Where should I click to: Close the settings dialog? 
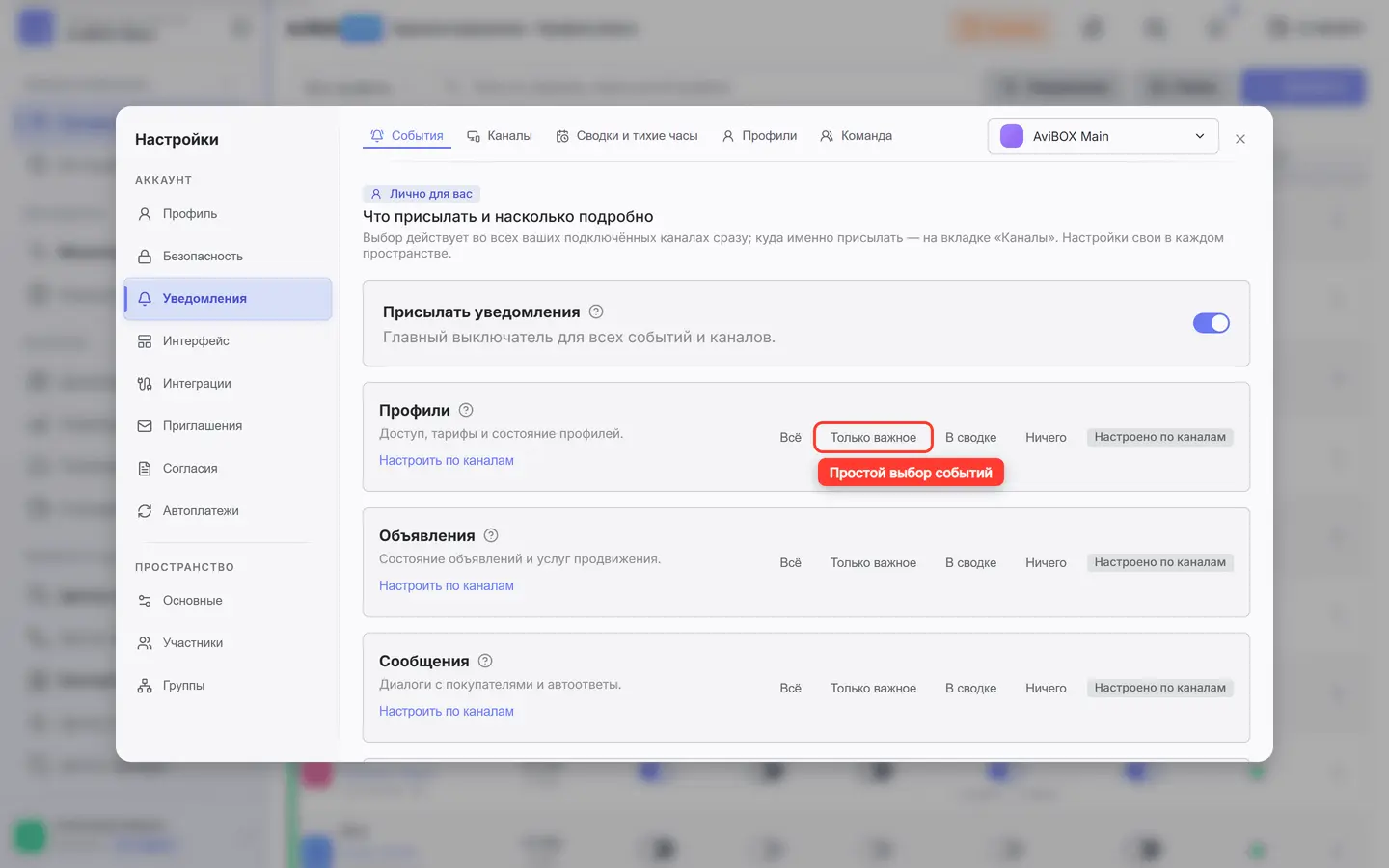[x=1240, y=139]
